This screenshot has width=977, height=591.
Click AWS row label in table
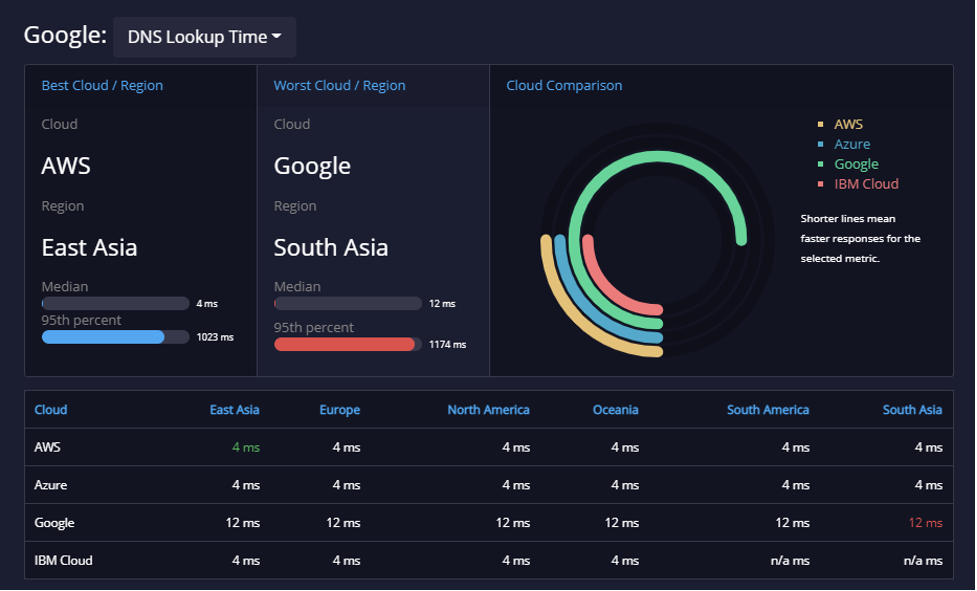(47, 447)
